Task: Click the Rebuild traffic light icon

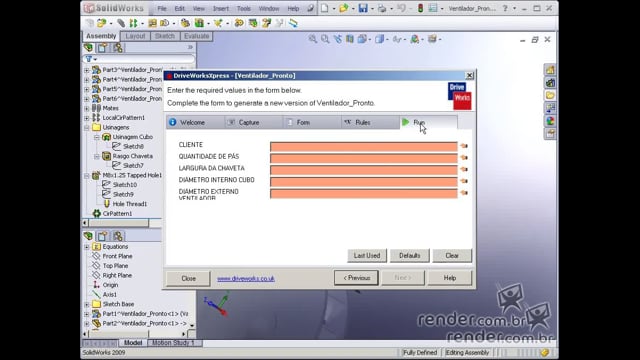Action: tap(420, 8)
